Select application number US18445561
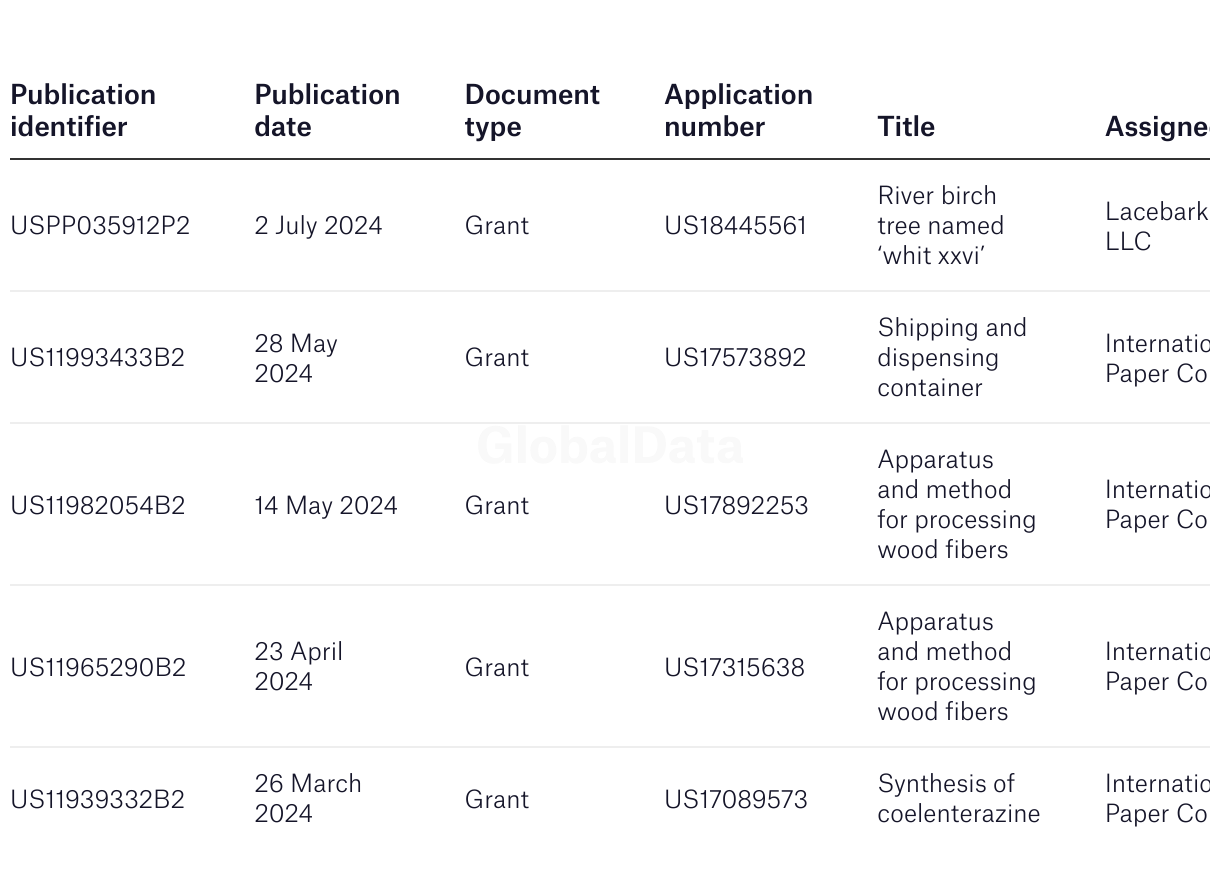Screen dimensions: 1220x890 click(x=735, y=226)
